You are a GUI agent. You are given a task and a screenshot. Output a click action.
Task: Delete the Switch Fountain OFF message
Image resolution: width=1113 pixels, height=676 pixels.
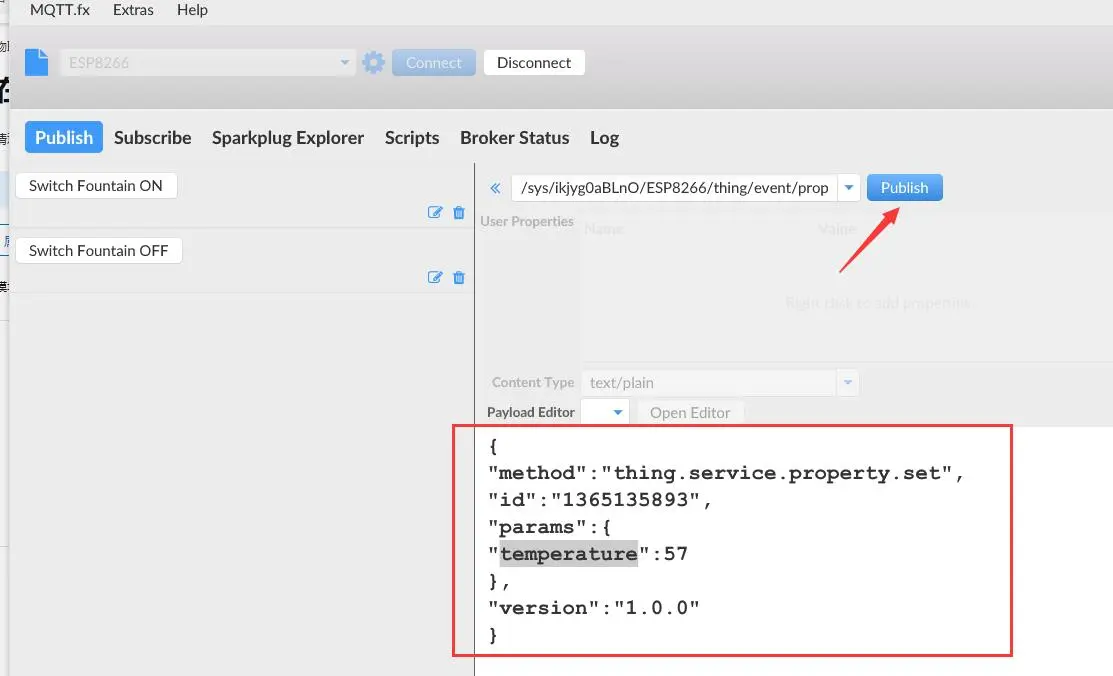[459, 277]
